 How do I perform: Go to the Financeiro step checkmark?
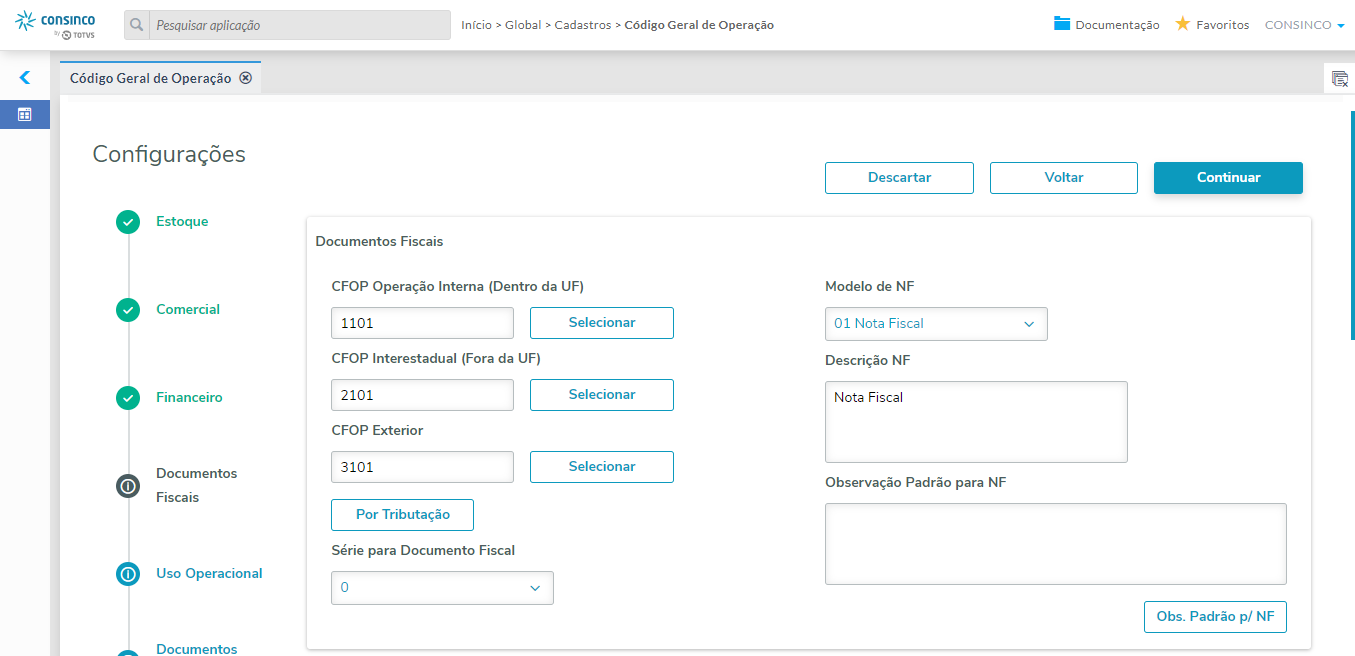(x=128, y=398)
